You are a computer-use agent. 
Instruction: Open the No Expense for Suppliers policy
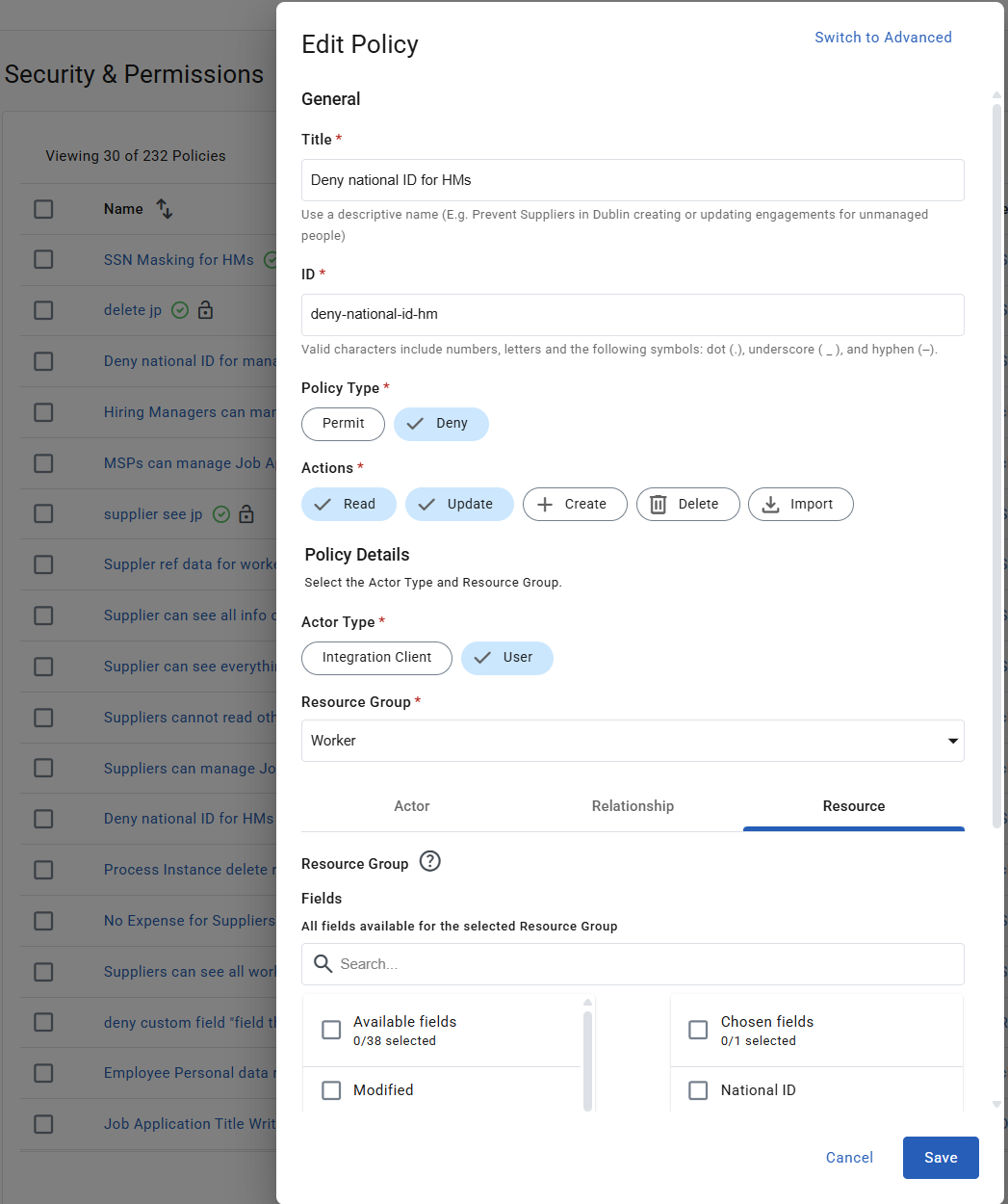(x=190, y=921)
